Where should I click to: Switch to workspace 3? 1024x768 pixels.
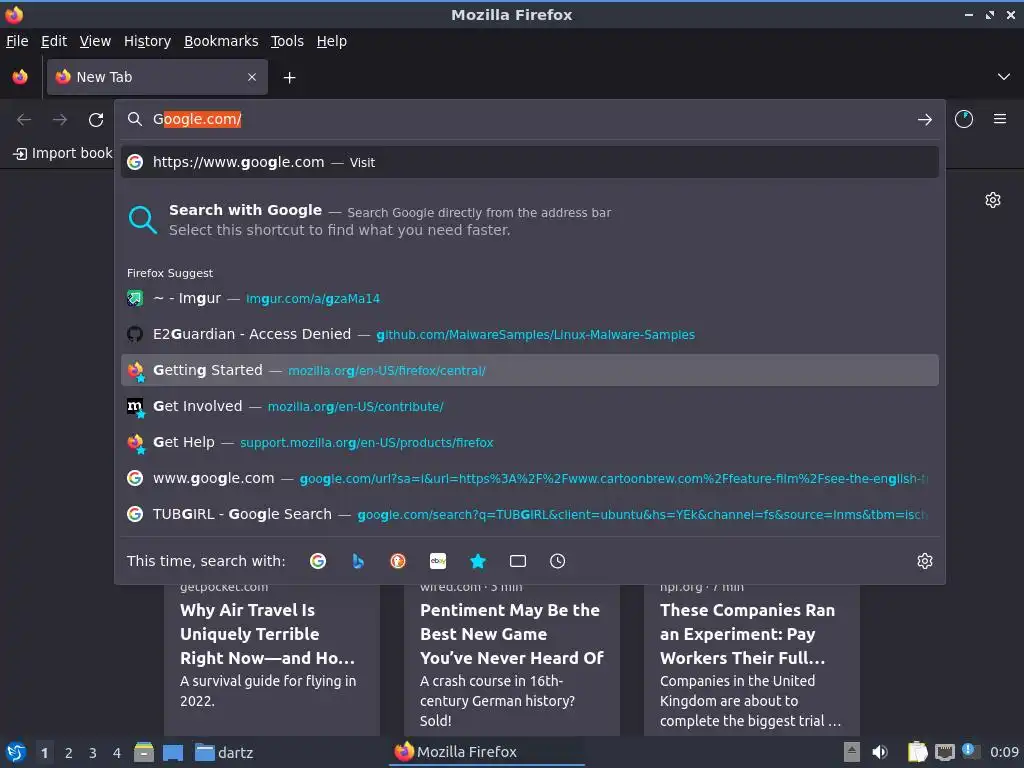tap(93, 753)
